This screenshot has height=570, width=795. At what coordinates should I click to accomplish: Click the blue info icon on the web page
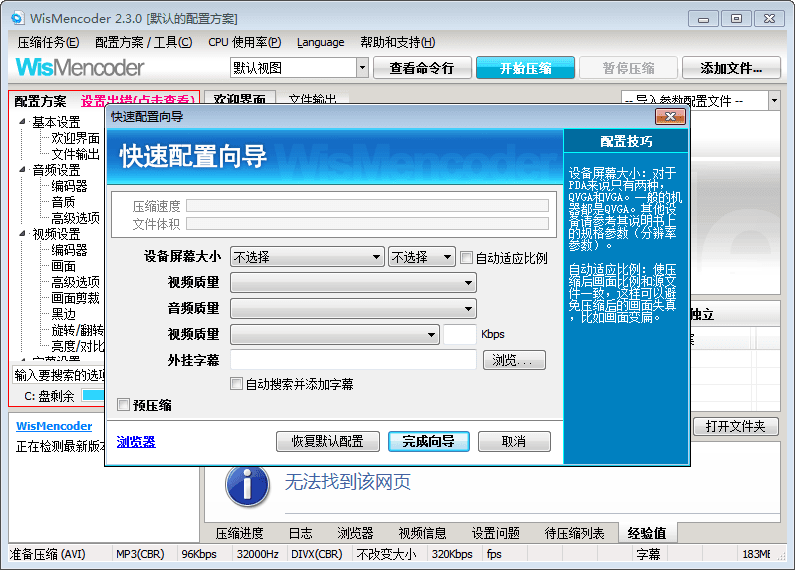247,484
